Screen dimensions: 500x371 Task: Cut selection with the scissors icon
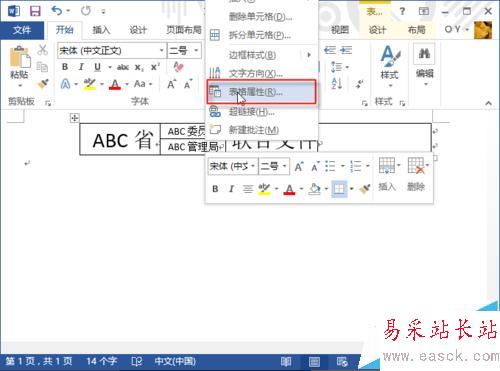click(42, 50)
